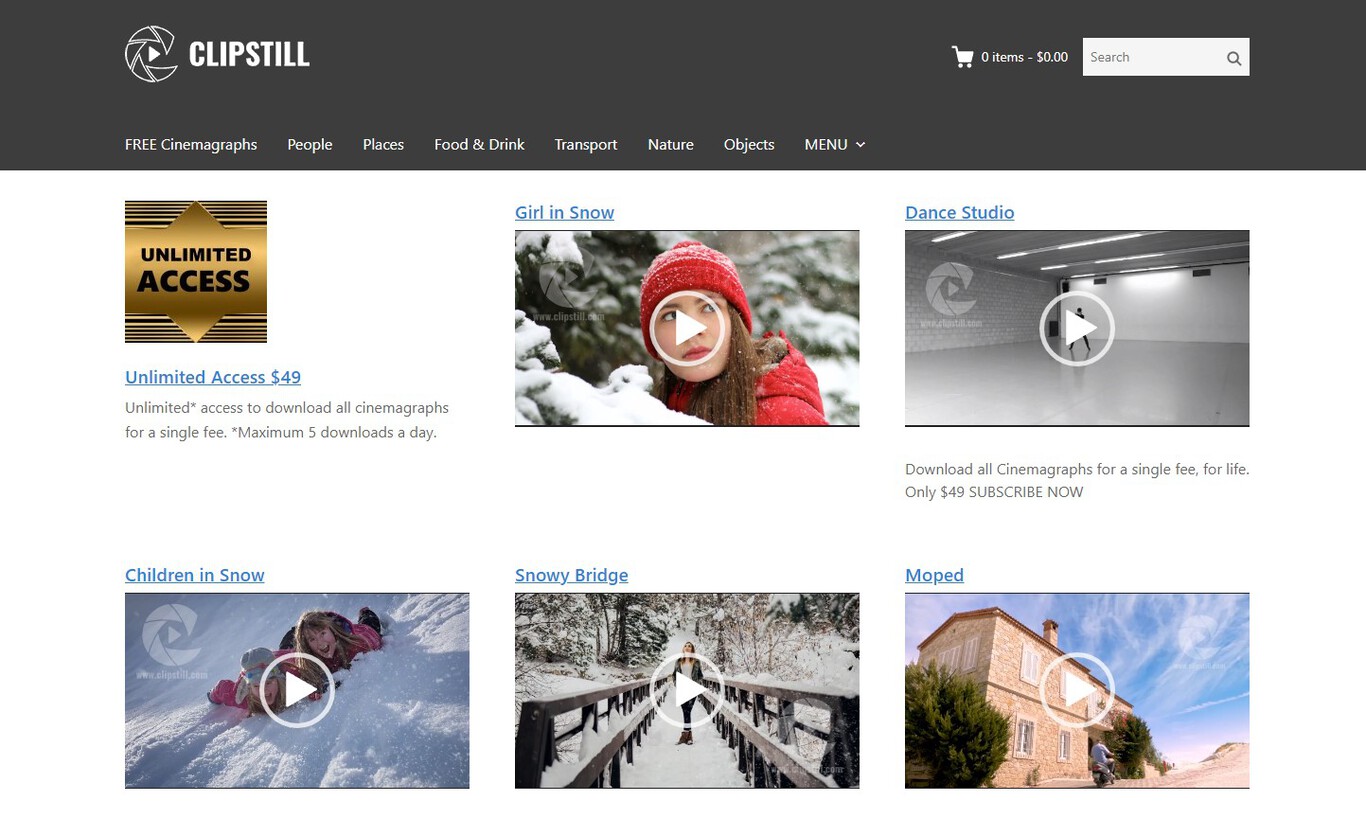Expand the MENU dropdown
Screen dimensions: 1366x819
835,145
